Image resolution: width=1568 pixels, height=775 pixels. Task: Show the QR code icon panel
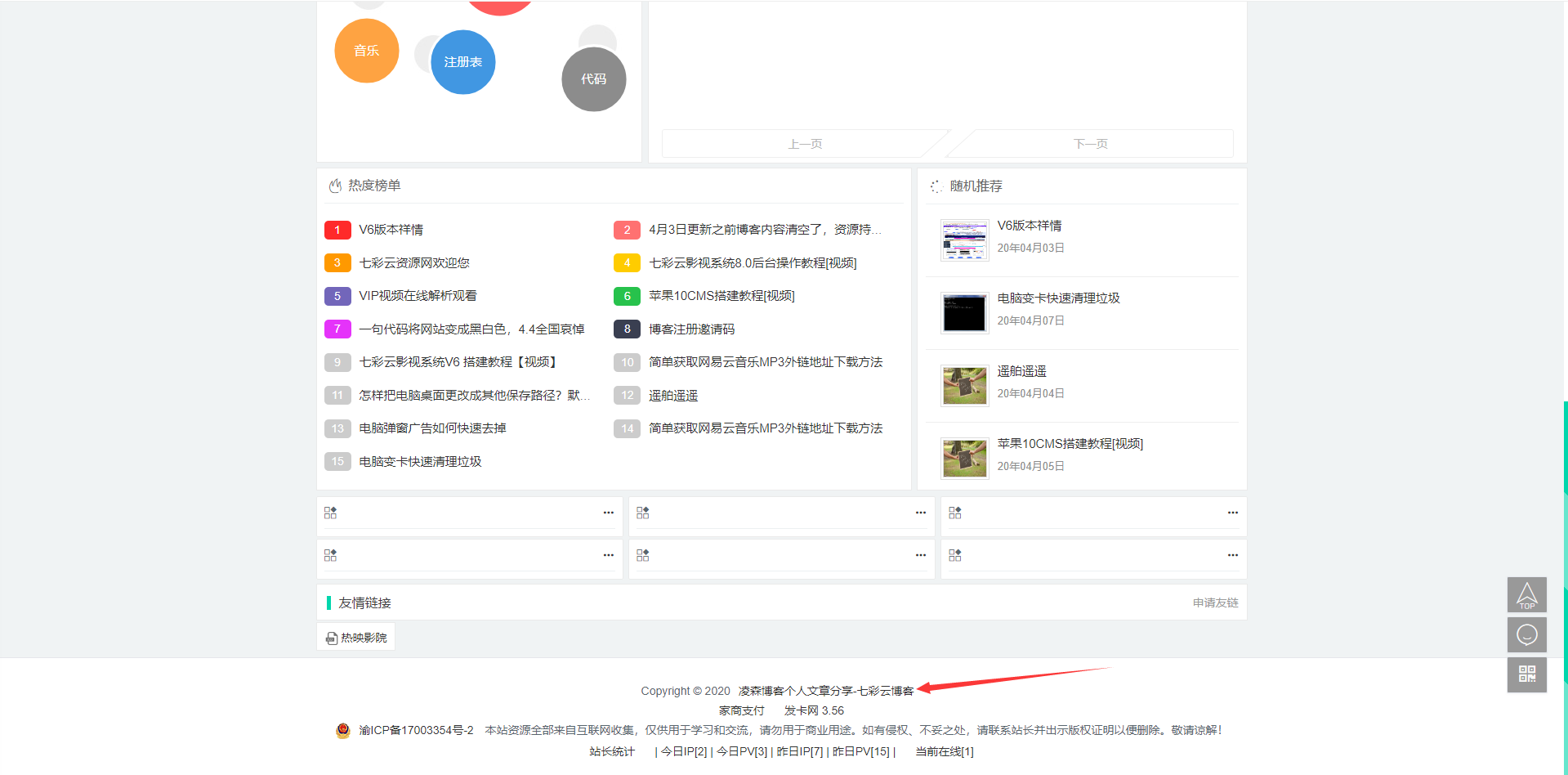(x=1526, y=674)
